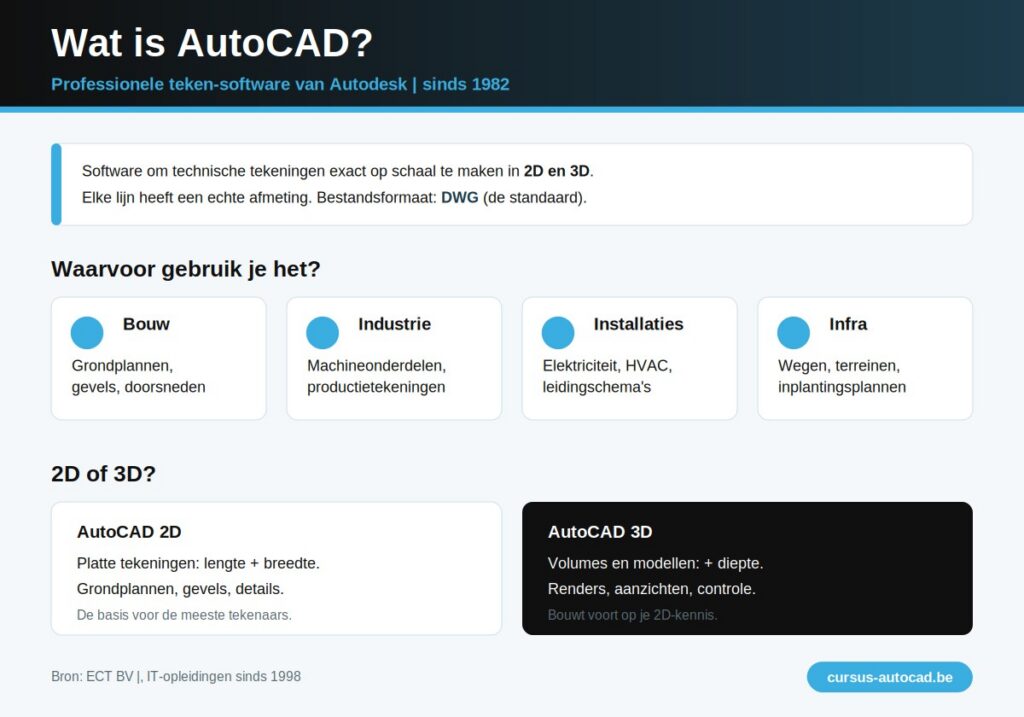Click the source line 'Bron: ECT BV'
The width and height of the screenshot is (1024, 717).
tap(92, 677)
